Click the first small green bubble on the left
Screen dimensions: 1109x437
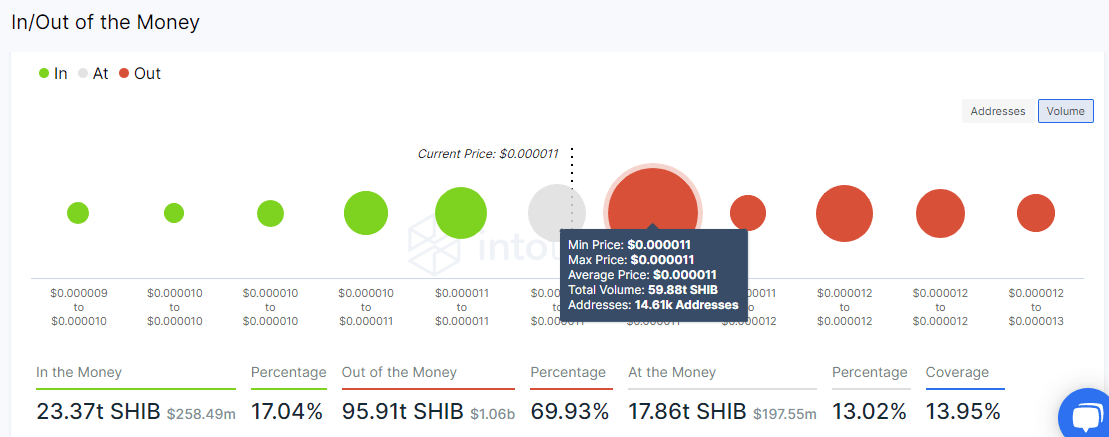tap(78, 213)
